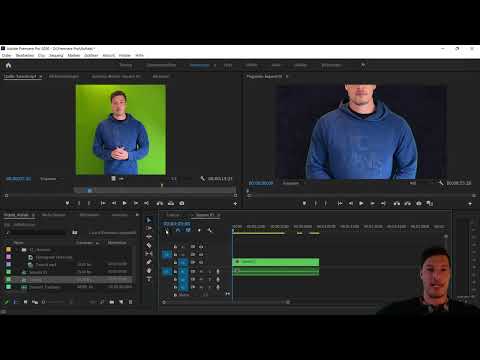Mark Out point in the Source monitor
This screenshot has width=480, height=360.
89,203
